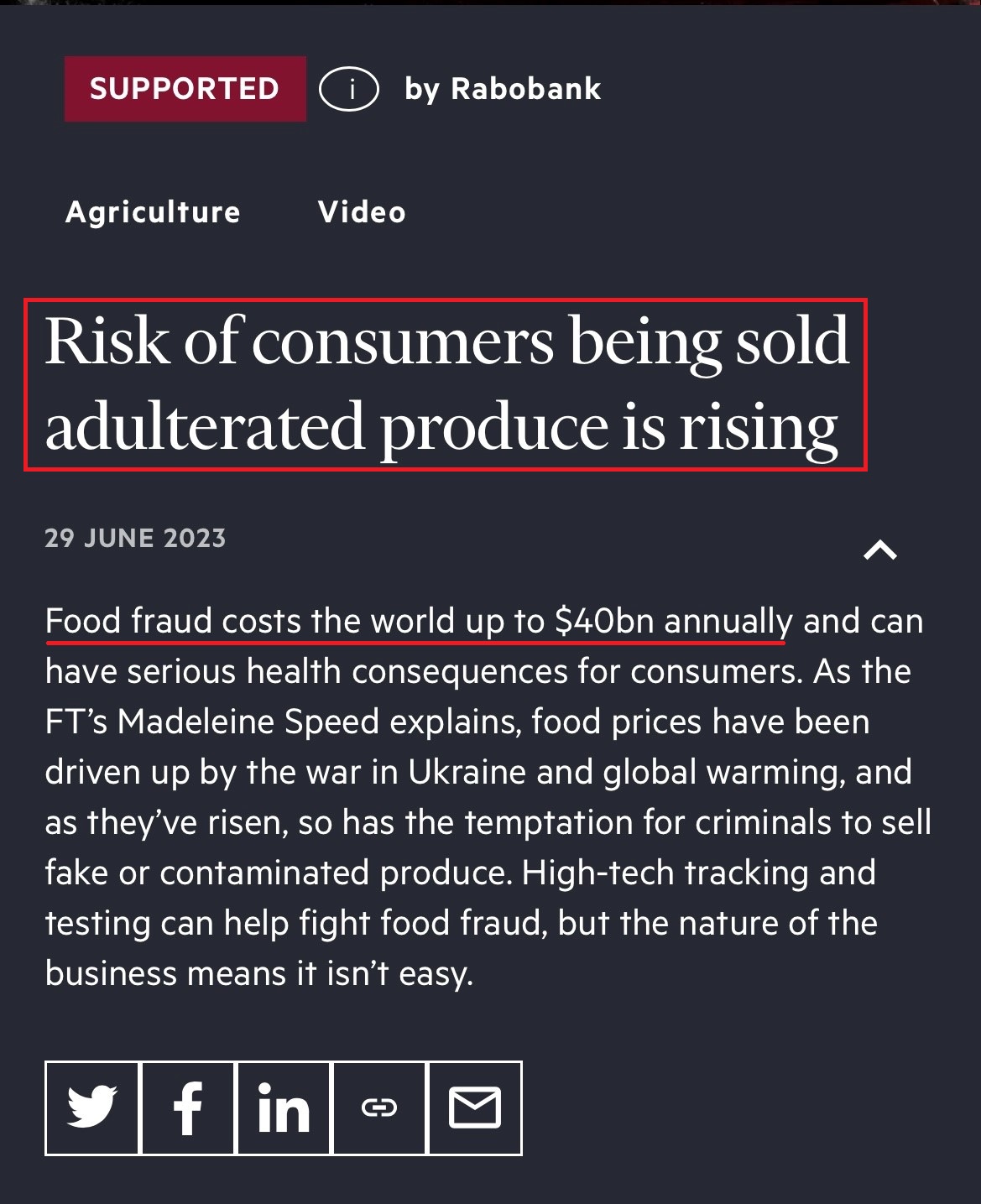Screen dimensions: 981x1204
Task: Click the word 'Risk' in headline
Action: coord(107,341)
